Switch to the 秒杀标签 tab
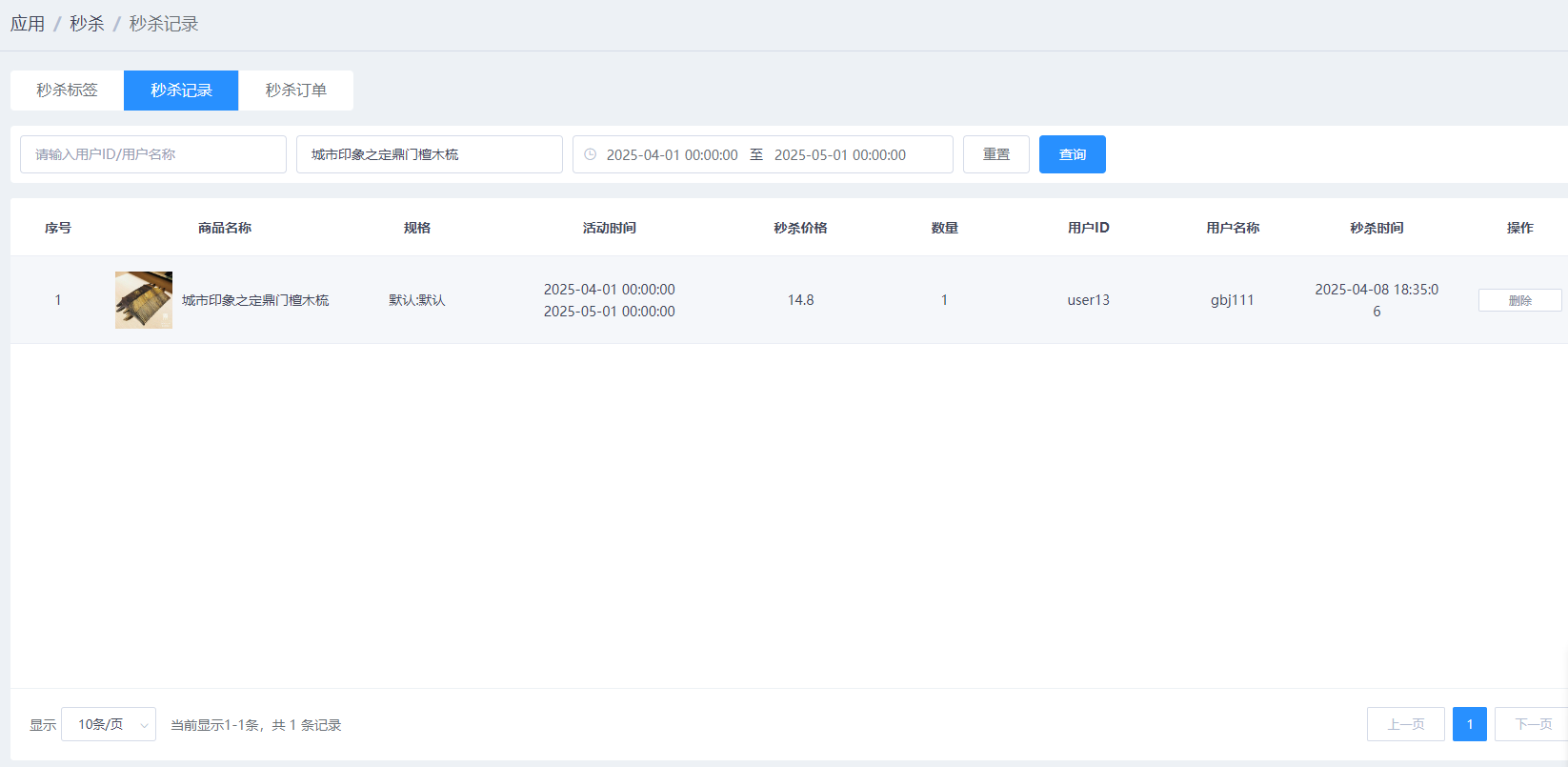The width and height of the screenshot is (1568, 767). 67,91
